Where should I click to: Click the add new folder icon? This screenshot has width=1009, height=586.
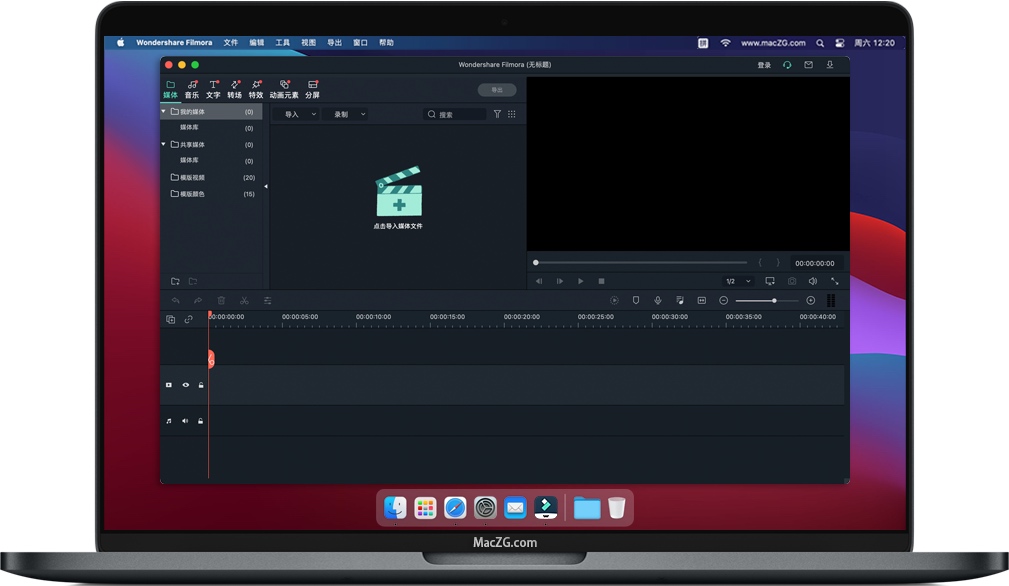(175, 281)
